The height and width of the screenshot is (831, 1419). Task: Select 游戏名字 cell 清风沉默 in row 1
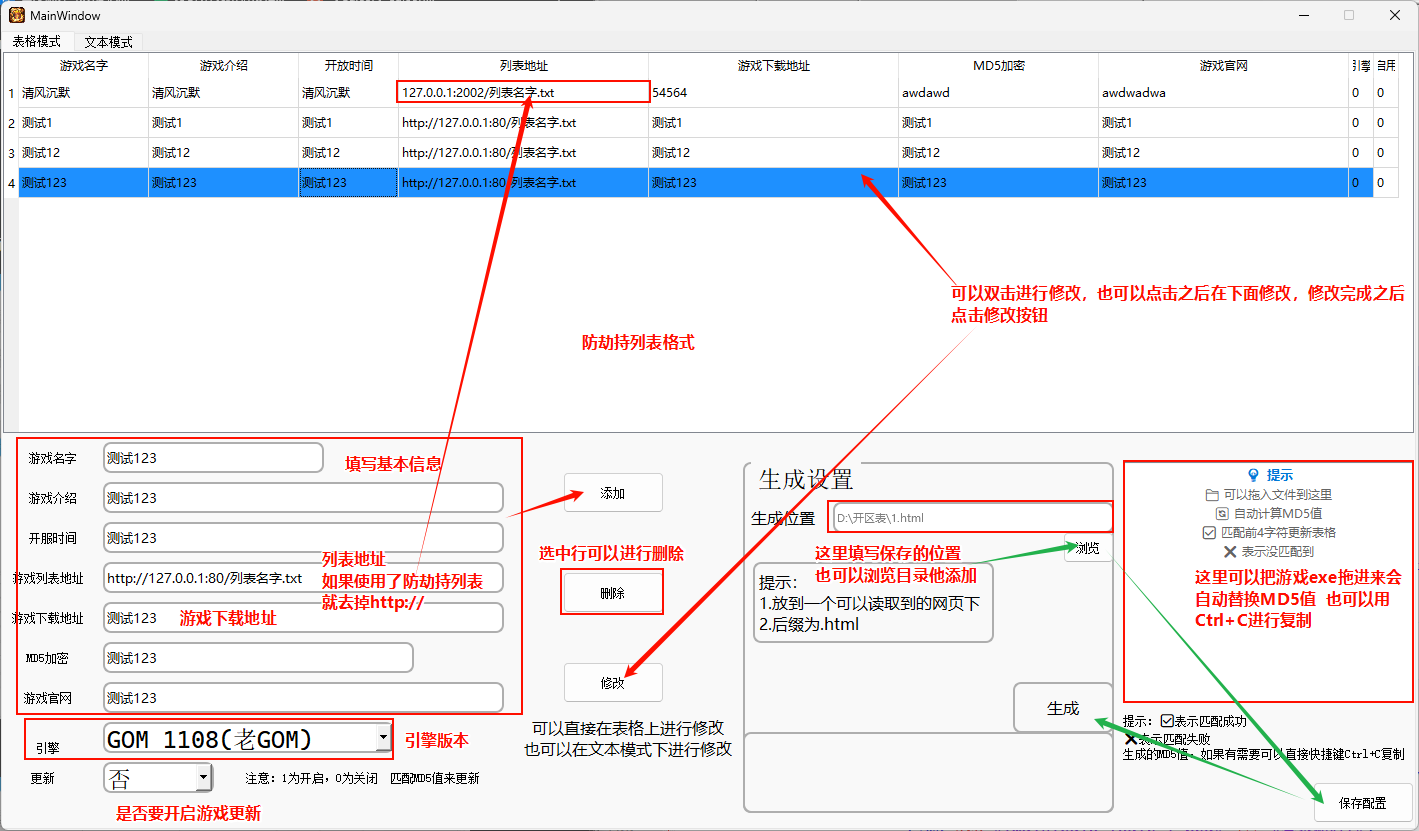pos(84,93)
